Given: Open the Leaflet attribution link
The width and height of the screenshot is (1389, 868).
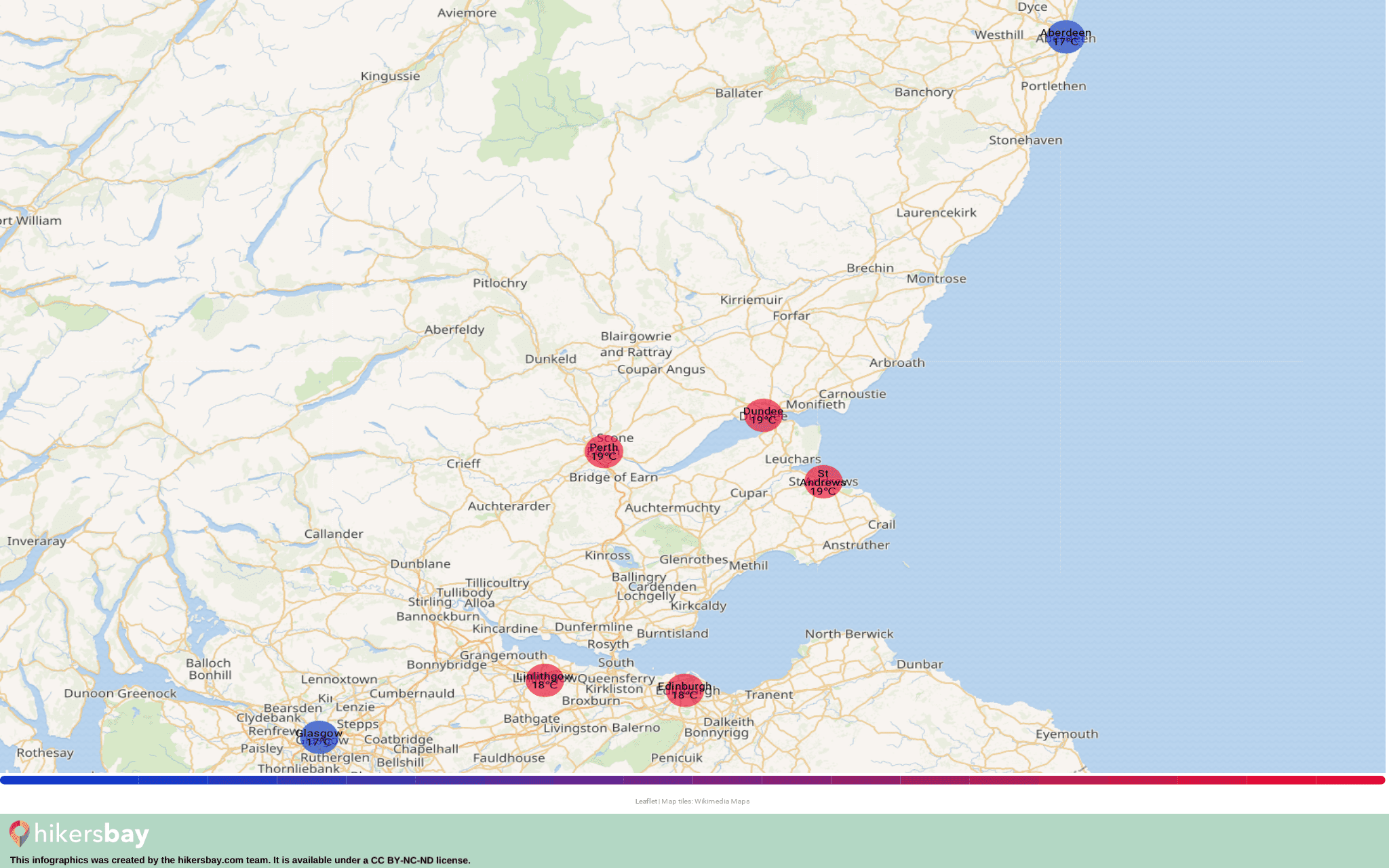Looking at the screenshot, I should tap(646, 801).
